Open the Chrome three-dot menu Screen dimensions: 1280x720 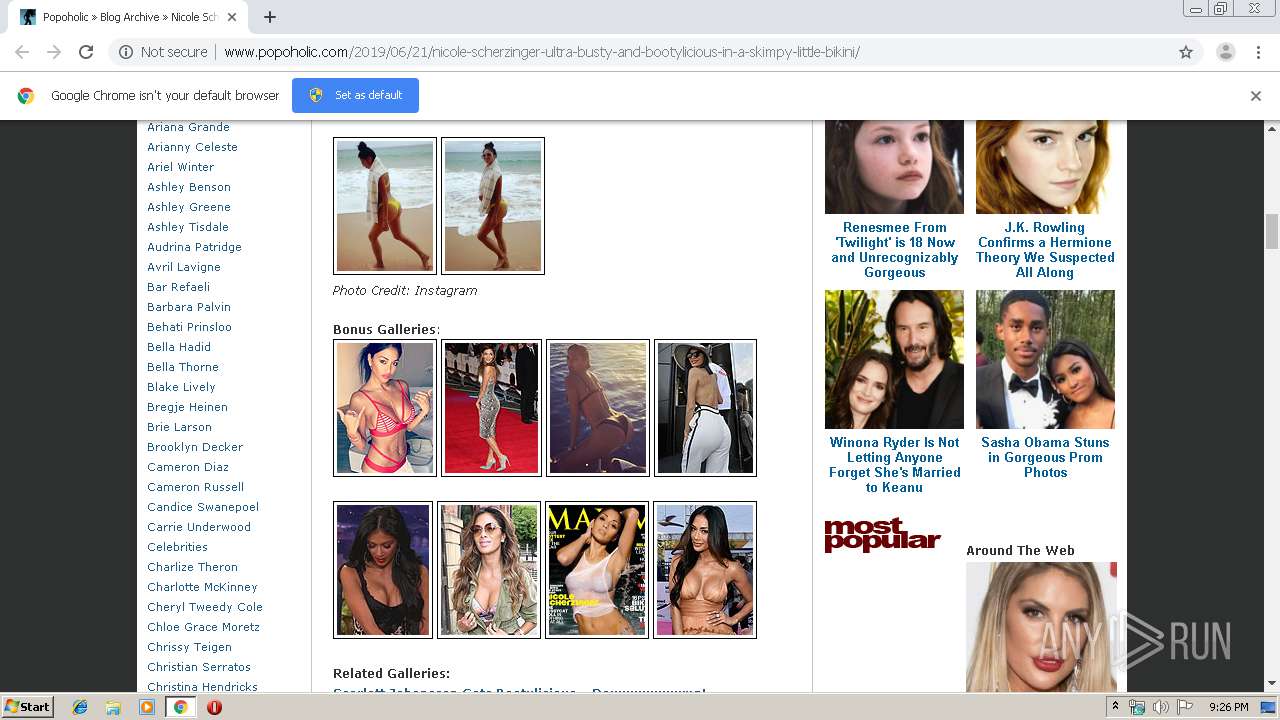pos(1258,52)
